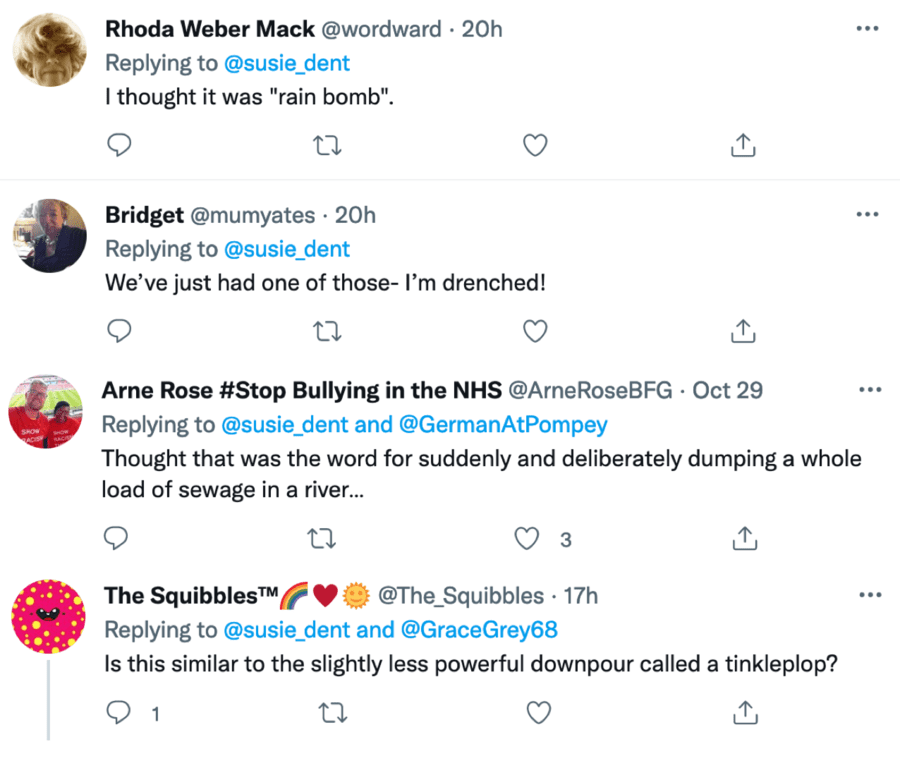View The Squibbles profile picture

[x=48, y=616]
